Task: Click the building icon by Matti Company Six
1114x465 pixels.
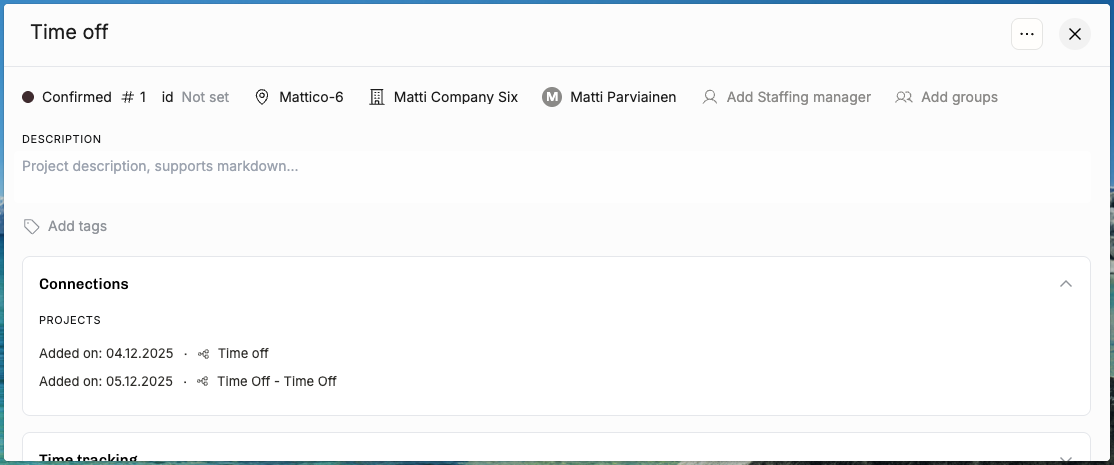Action: click(377, 97)
